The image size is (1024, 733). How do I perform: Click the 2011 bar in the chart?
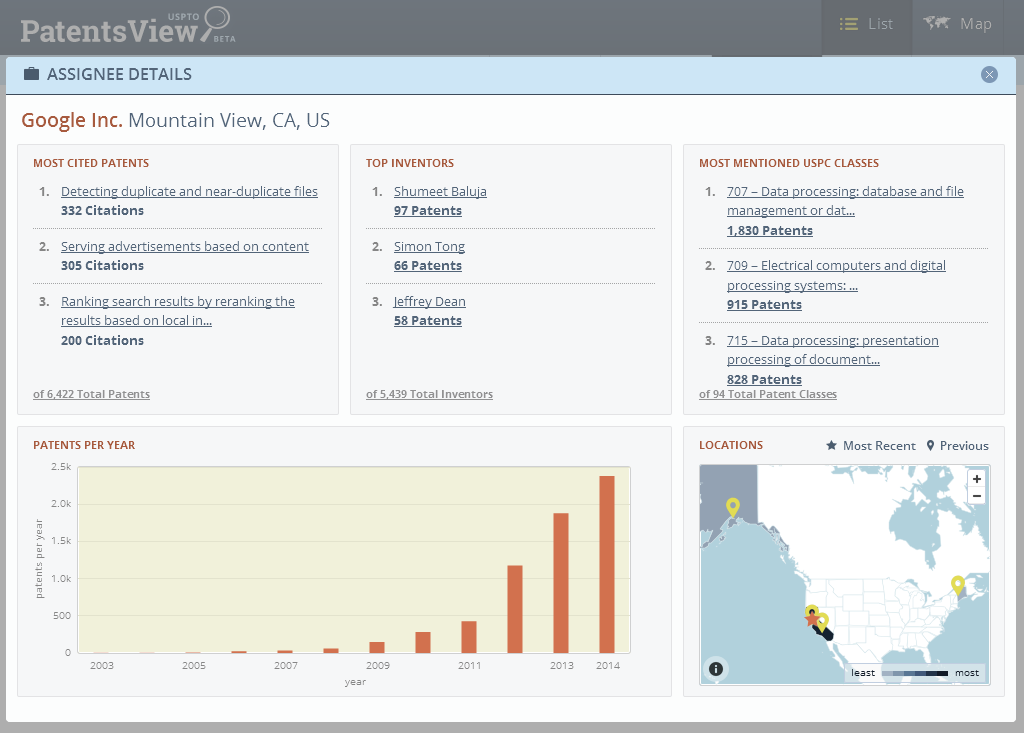pos(469,637)
